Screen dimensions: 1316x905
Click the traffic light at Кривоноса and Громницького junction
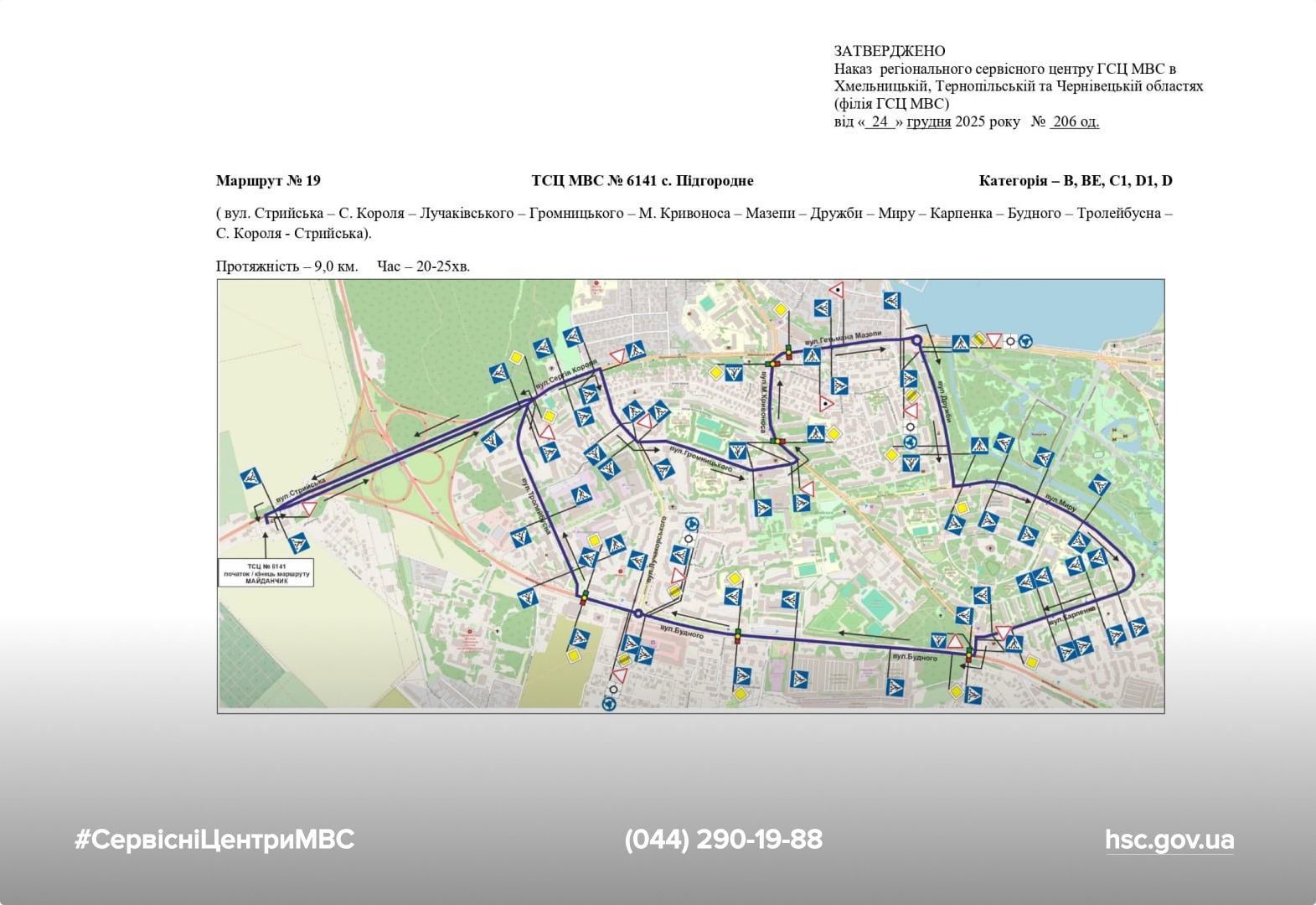pyautogui.click(x=778, y=440)
